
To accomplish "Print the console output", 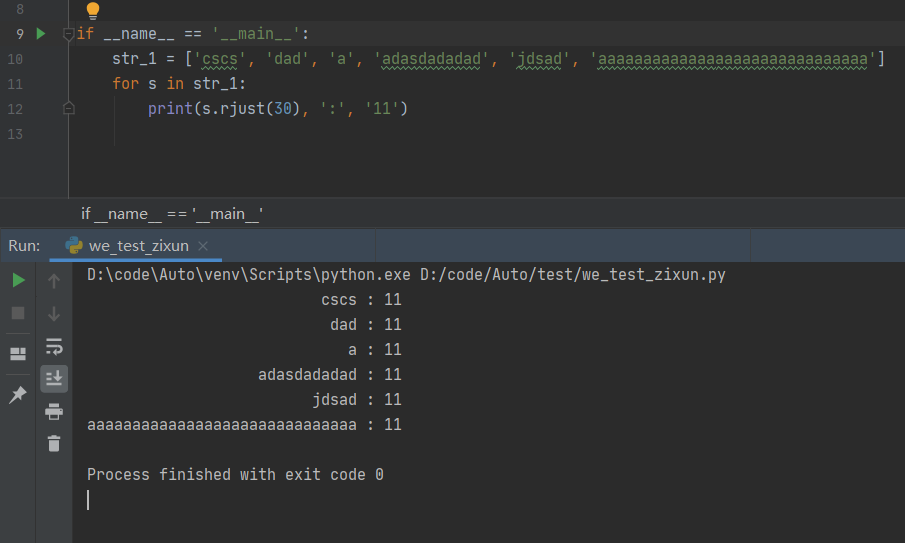I will pyautogui.click(x=54, y=411).
